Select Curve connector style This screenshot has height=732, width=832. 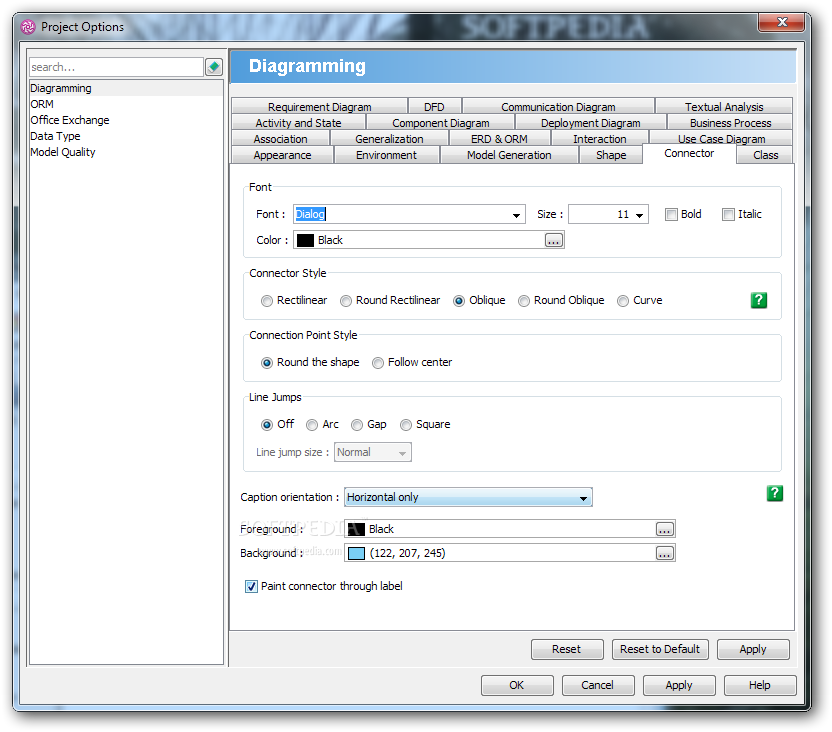pyautogui.click(x=623, y=301)
